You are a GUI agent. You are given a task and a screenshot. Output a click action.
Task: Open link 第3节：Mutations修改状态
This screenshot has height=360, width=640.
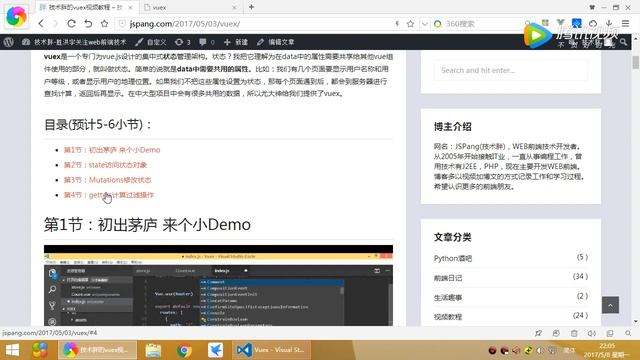[x=108, y=180]
